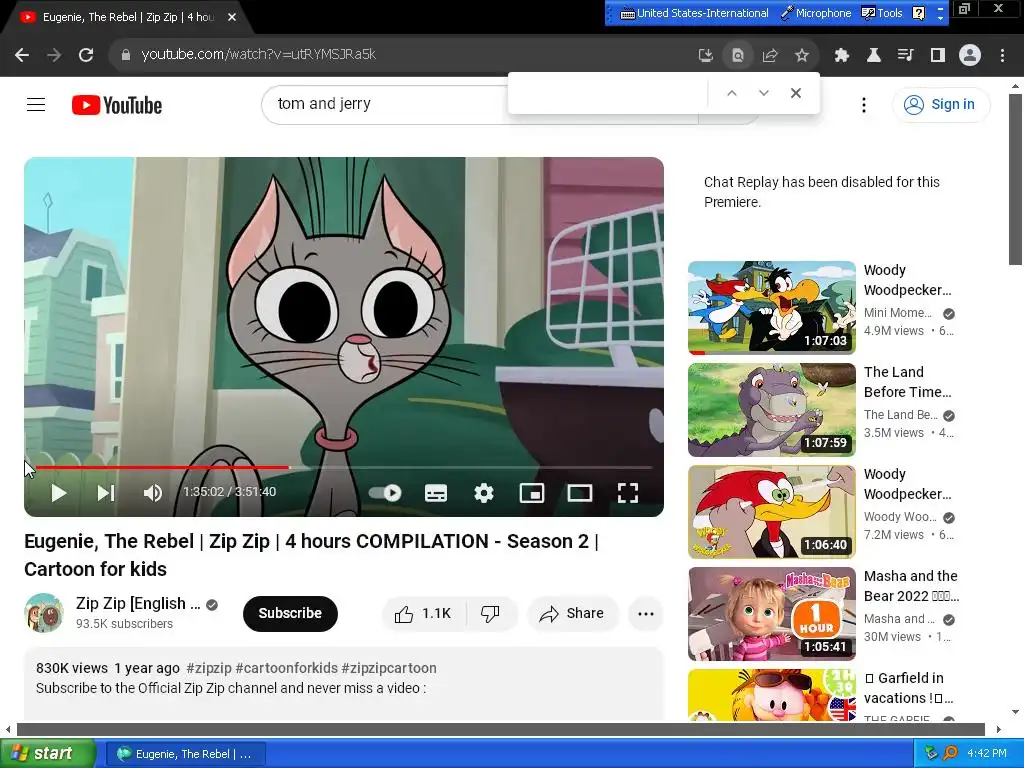Open Chrome Labs flask icon
Screen dimensions: 1024x768
(873, 56)
